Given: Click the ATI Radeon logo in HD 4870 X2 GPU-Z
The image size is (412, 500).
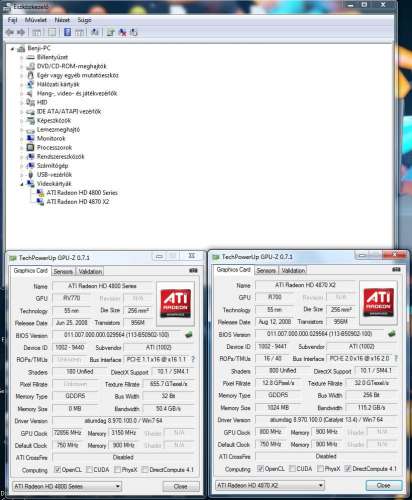Looking at the screenshot, I should (379, 302).
